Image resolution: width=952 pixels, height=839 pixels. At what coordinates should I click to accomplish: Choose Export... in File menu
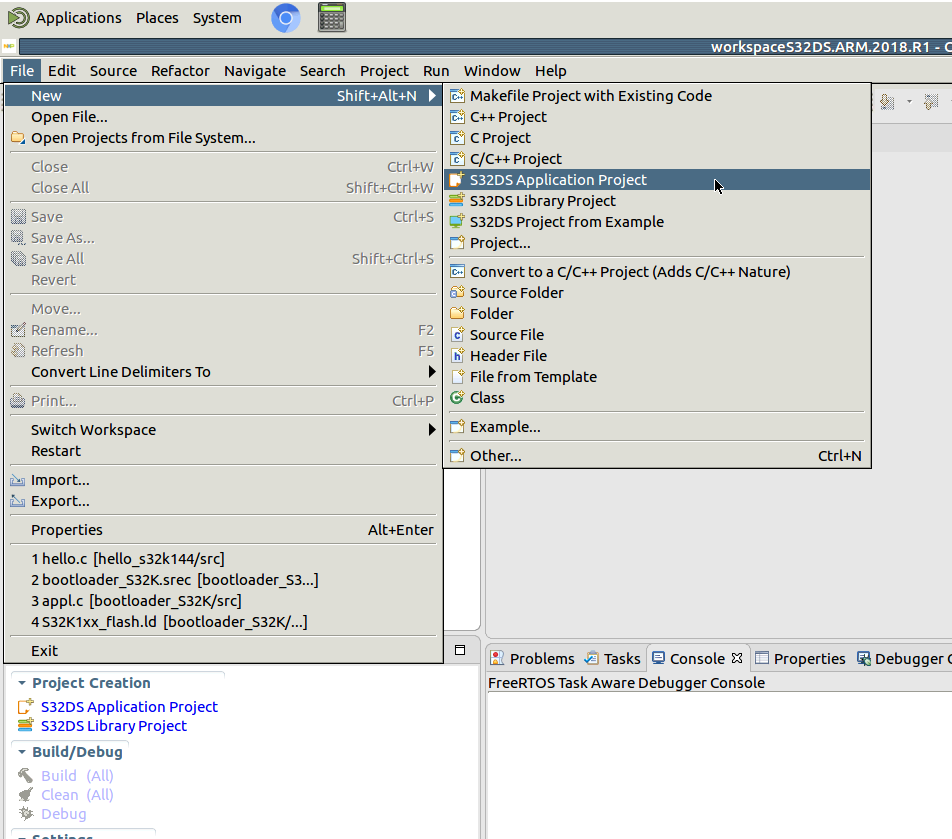[x=223, y=501]
